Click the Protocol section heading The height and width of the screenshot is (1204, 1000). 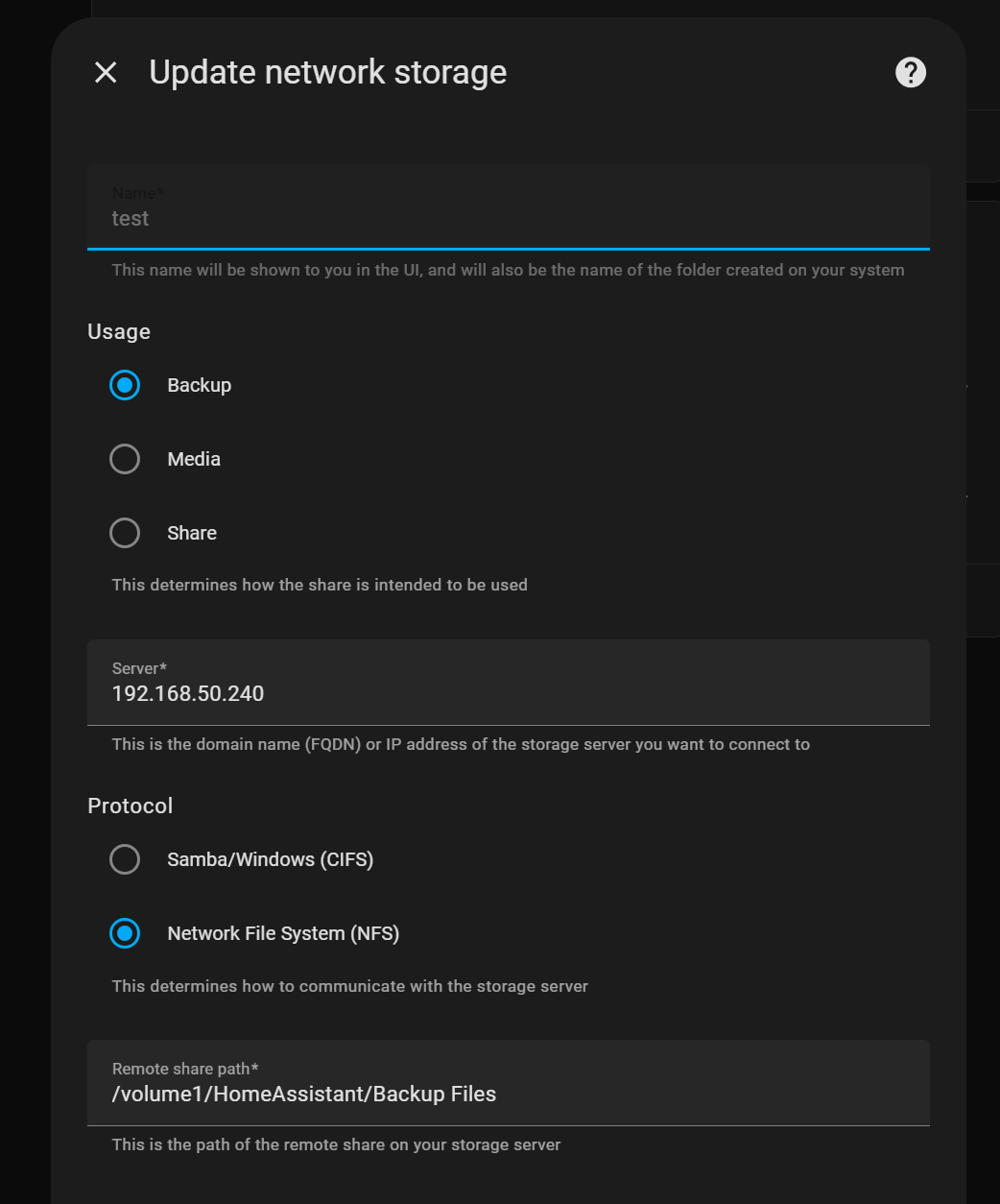[x=131, y=807]
